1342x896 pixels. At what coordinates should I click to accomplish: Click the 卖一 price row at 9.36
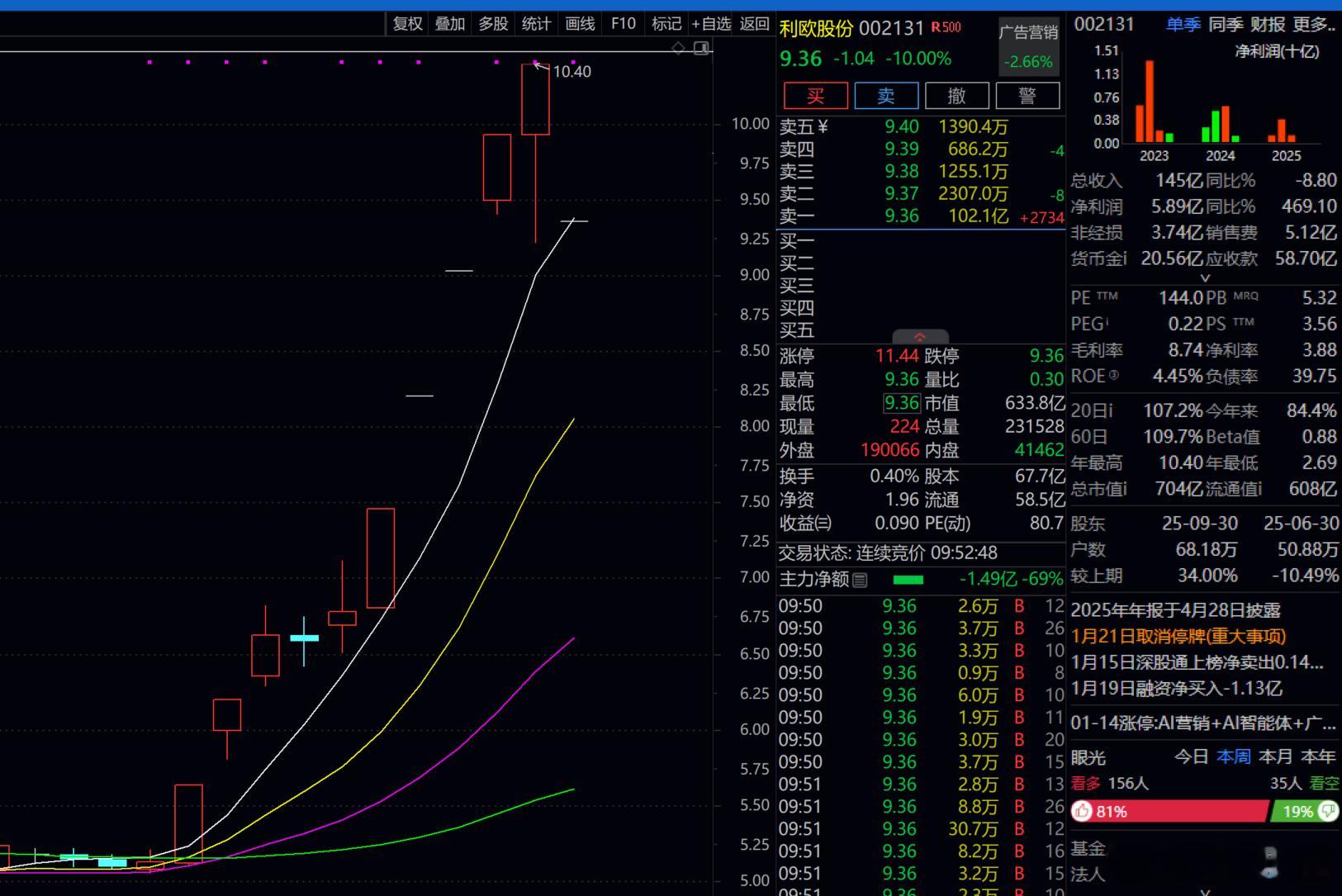point(921,216)
